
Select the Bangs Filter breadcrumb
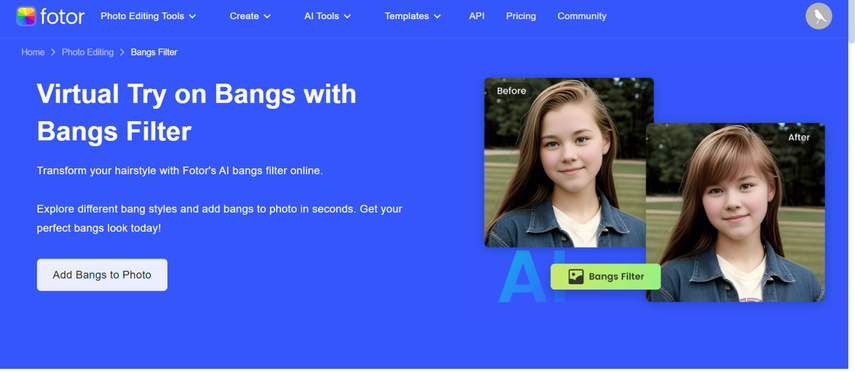[x=154, y=52]
